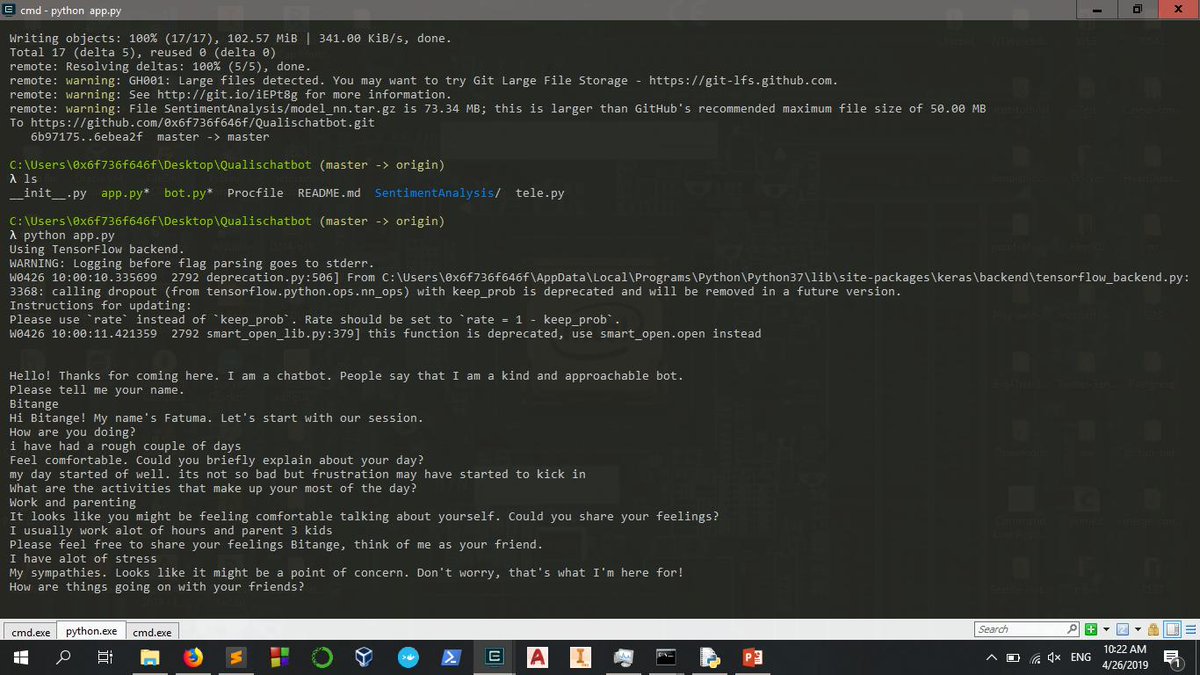
Task: Click the battery icon in system tray
Action: pos(1013,657)
